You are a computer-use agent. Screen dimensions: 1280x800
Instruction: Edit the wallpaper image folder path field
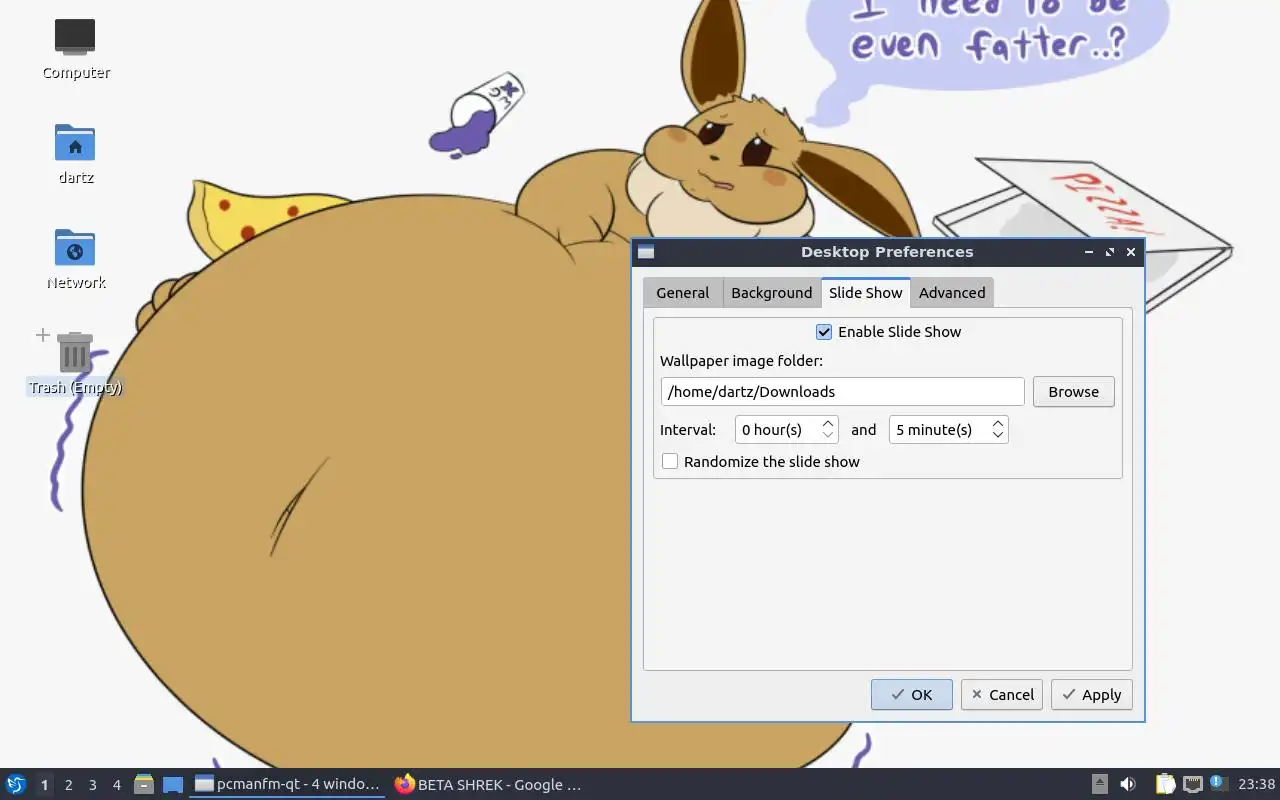842,391
